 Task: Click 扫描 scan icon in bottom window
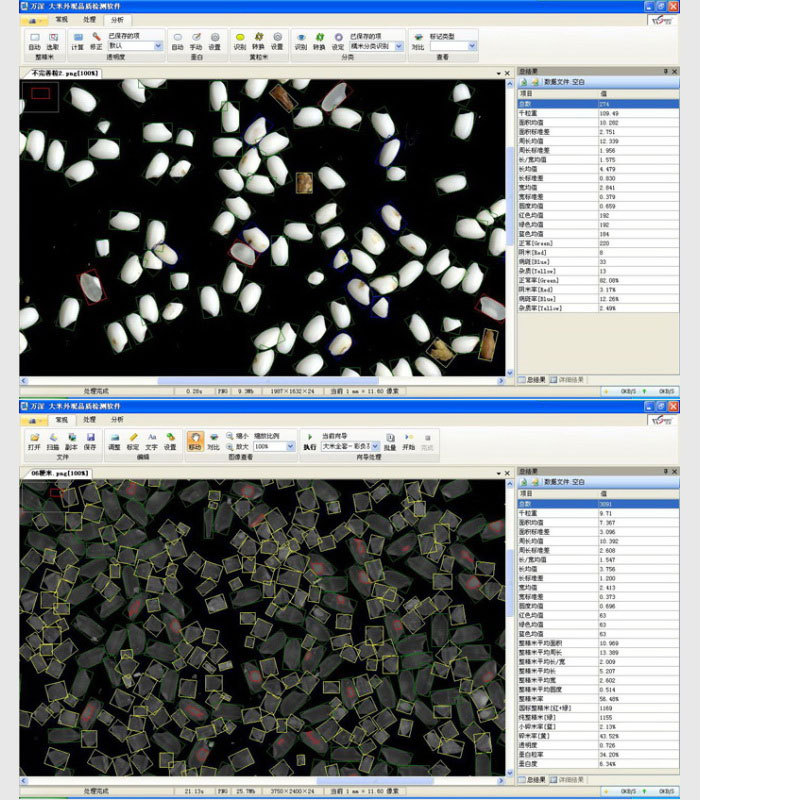tap(53, 441)
